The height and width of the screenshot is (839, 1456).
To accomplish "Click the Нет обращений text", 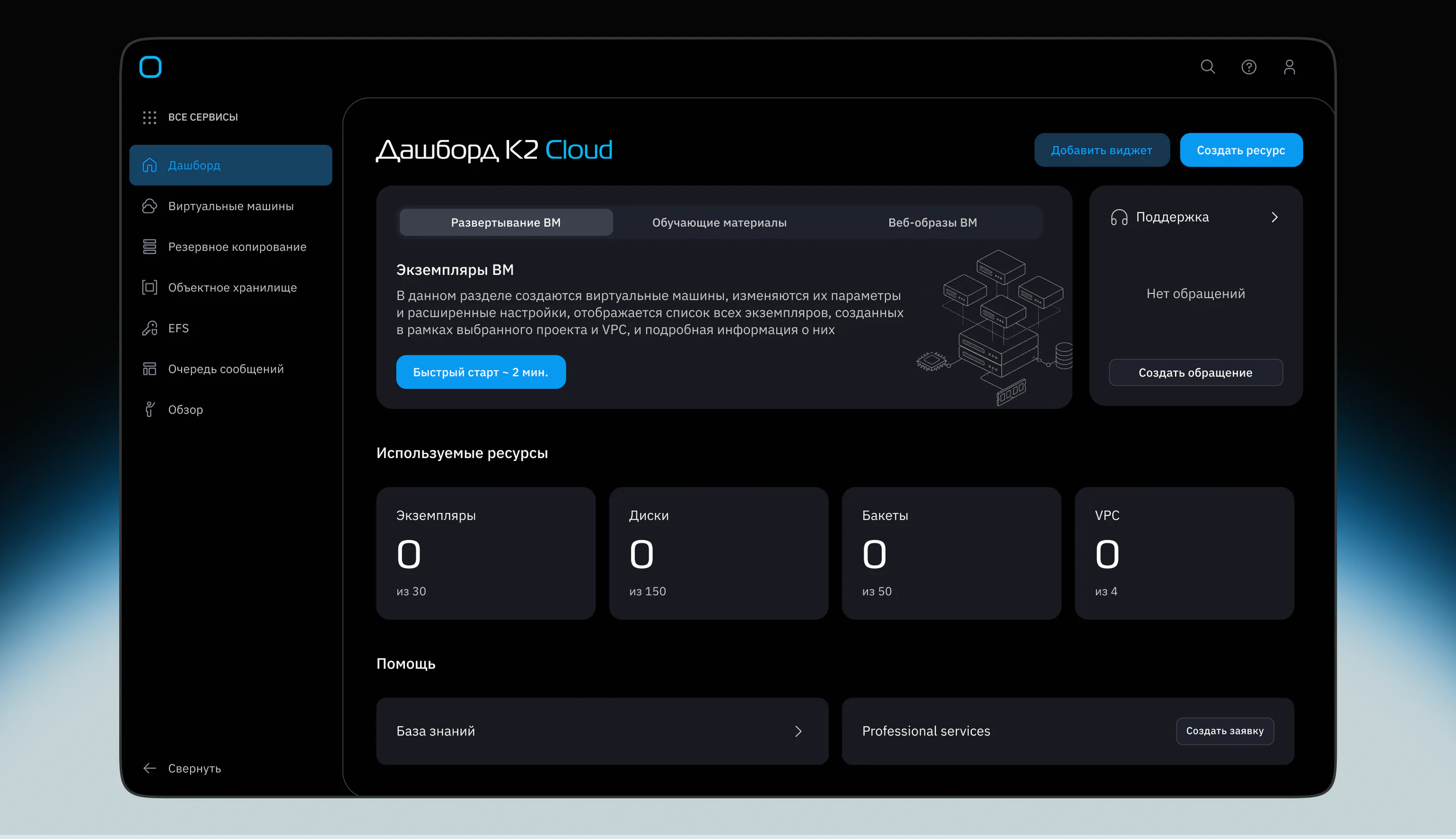I will coord(1196,294).
